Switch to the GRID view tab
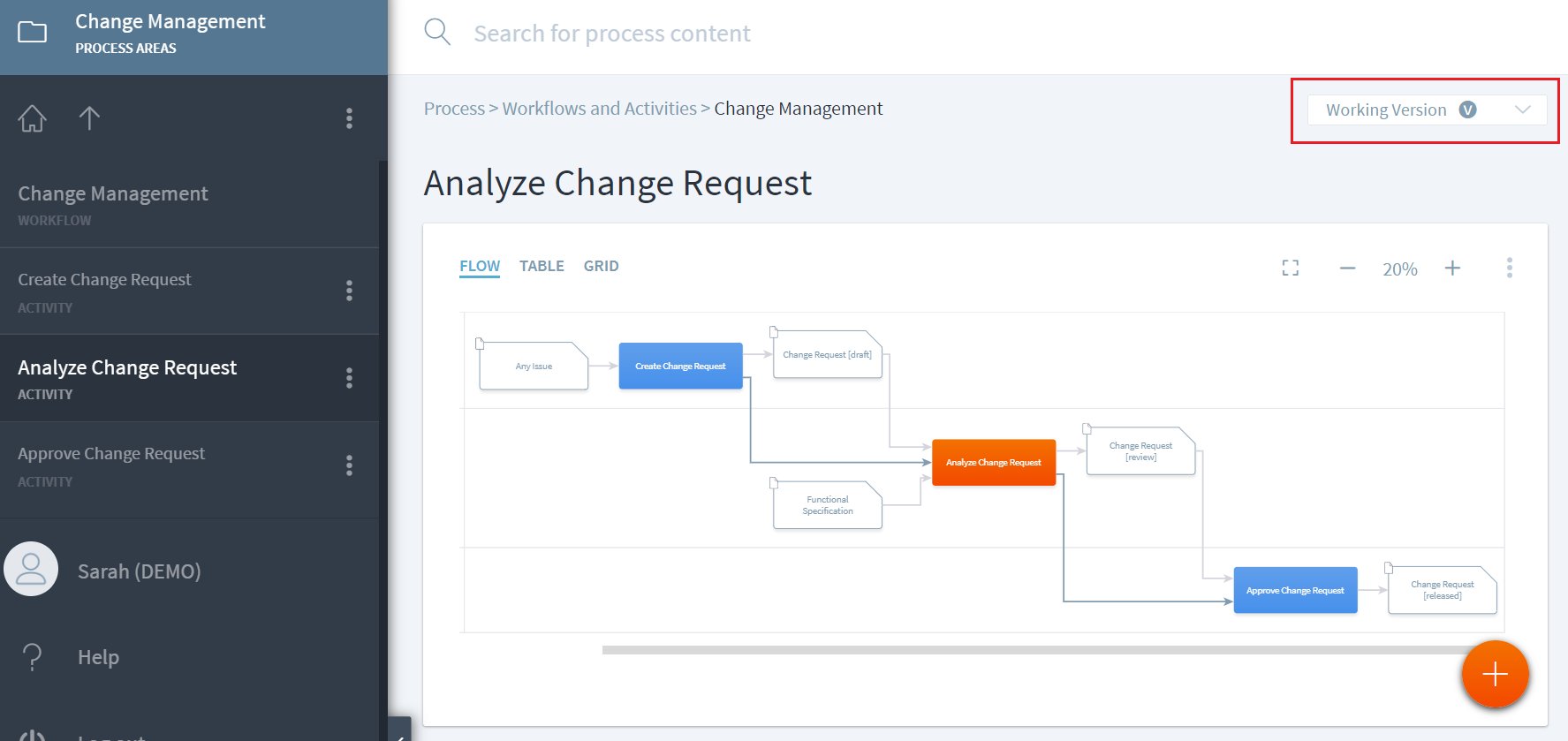1568x741 pixels. (601, 266)
